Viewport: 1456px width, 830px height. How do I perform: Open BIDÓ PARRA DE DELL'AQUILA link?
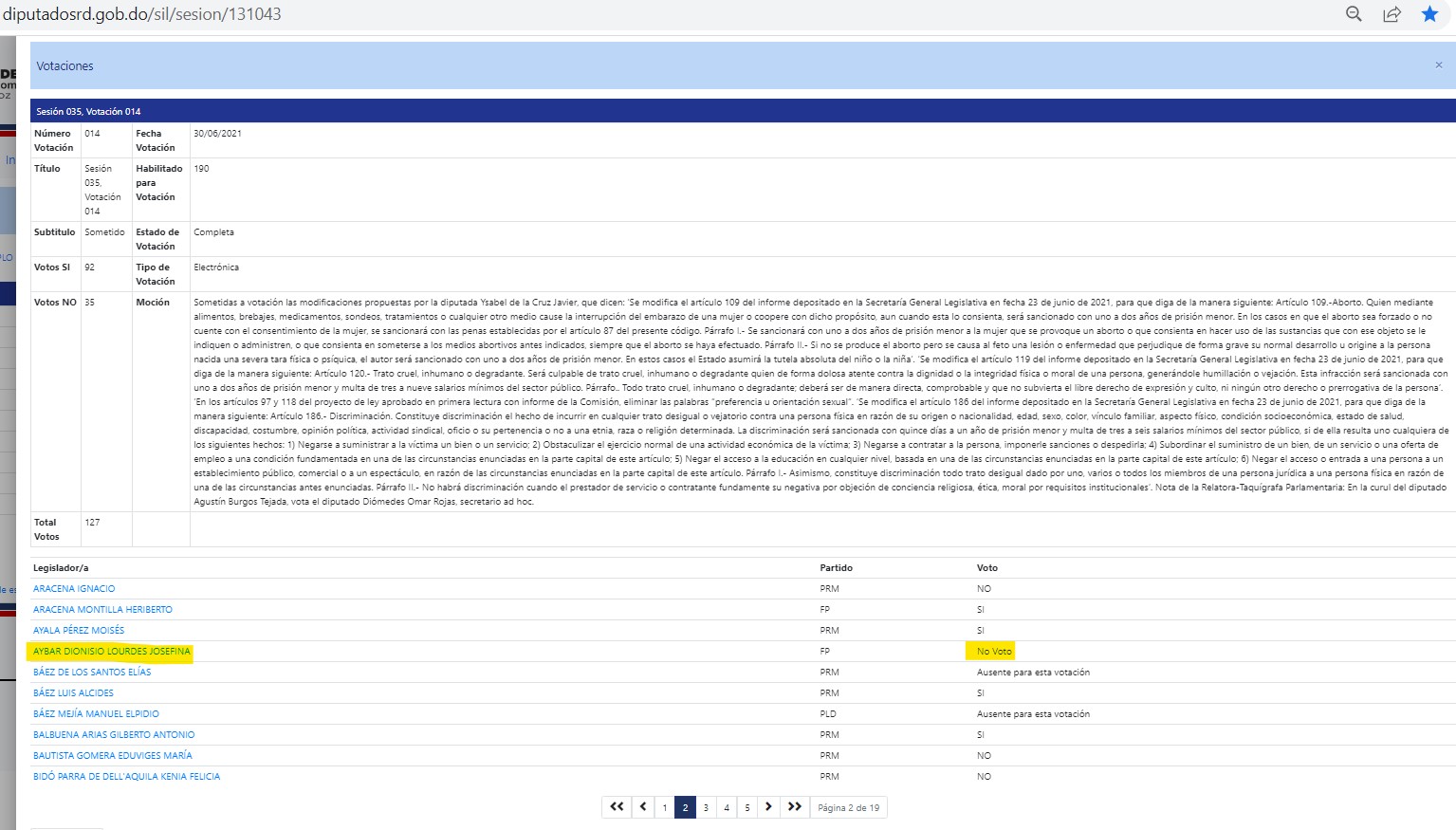pos(126,777)
